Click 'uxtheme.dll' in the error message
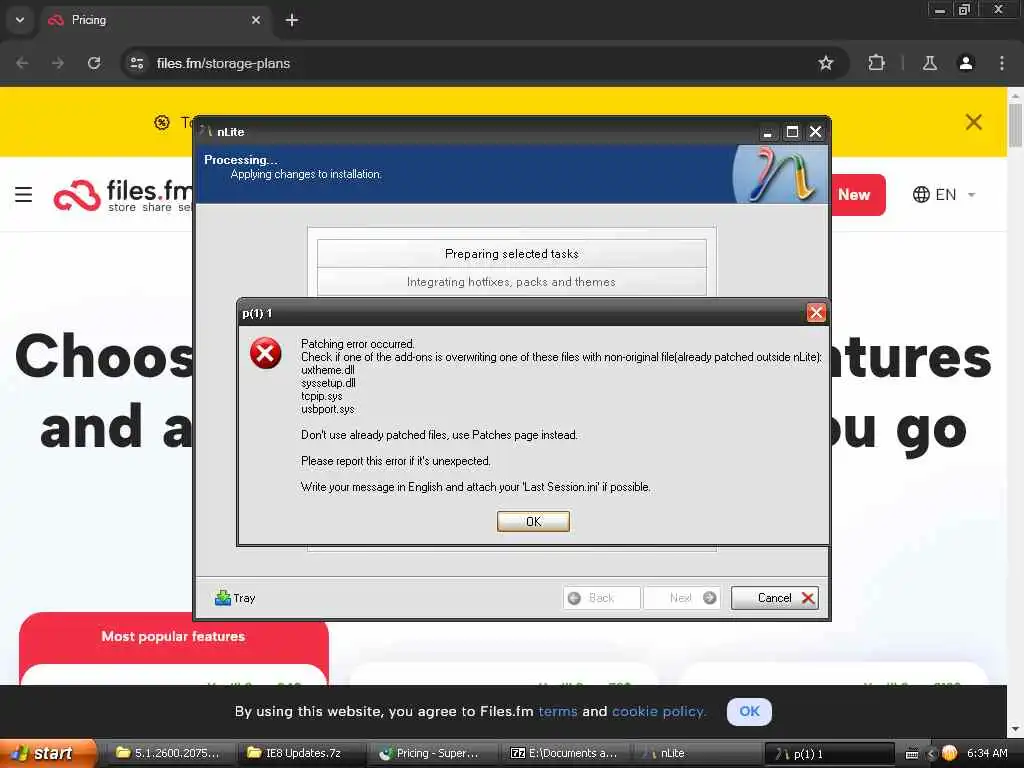This screenshot has height=768, width=1024. point(328,370)
